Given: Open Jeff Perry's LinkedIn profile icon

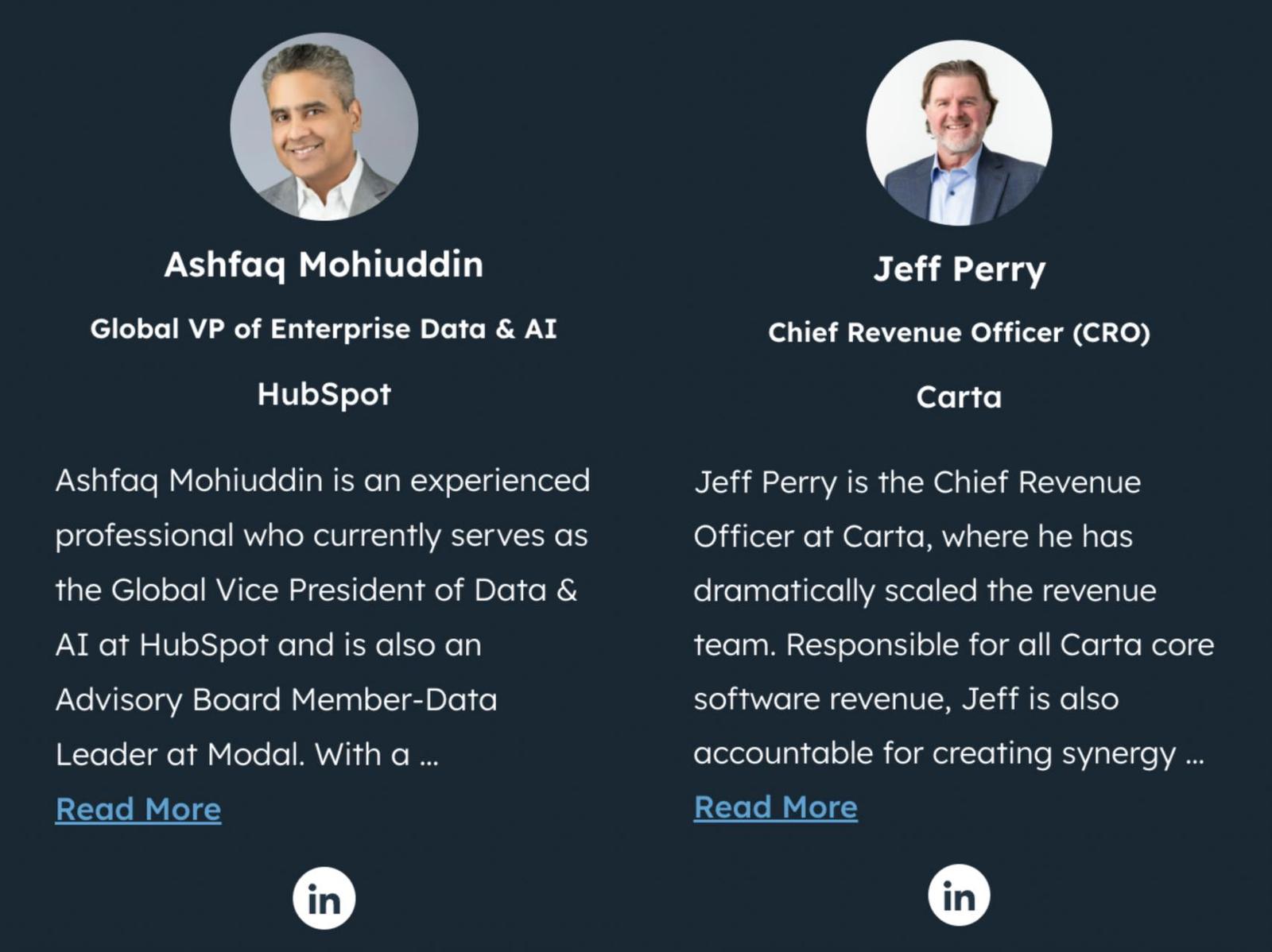Looking at the screenshot, I should click(959, 896).
